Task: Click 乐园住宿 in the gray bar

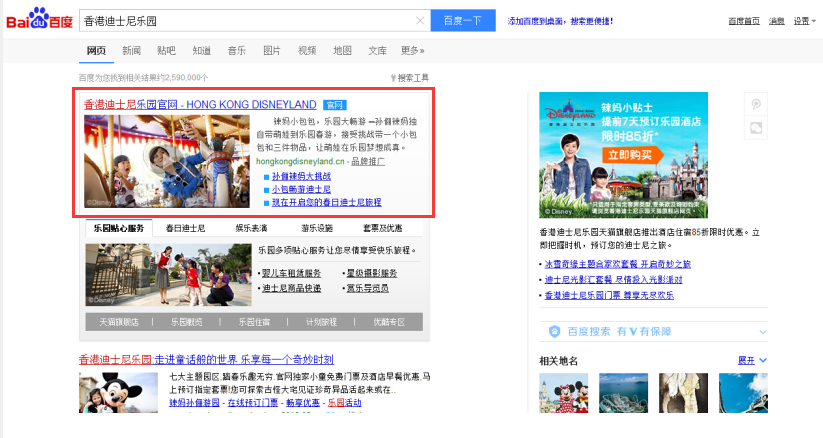Action: point(254,322)
